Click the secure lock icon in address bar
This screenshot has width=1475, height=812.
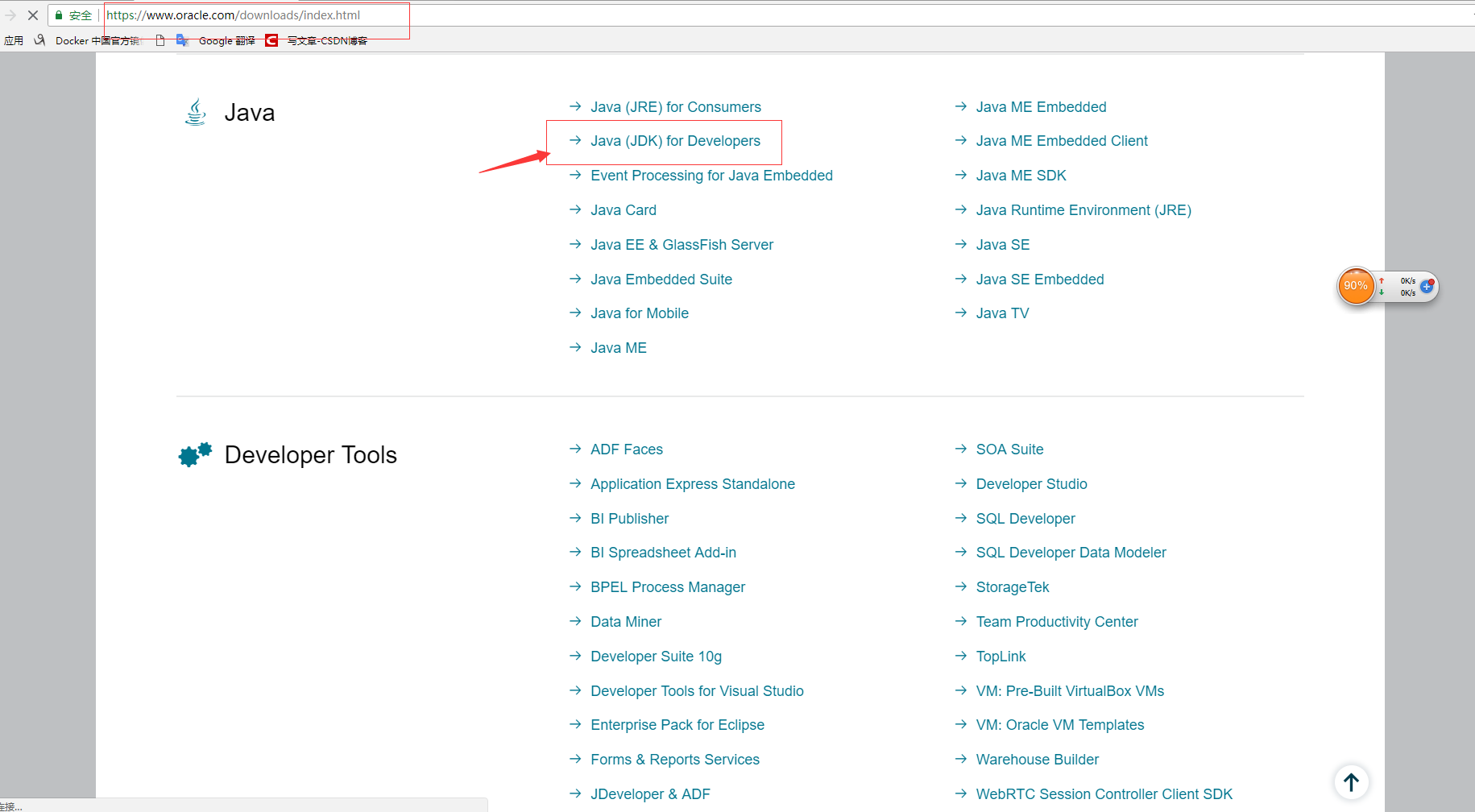(x=59, y=15)
